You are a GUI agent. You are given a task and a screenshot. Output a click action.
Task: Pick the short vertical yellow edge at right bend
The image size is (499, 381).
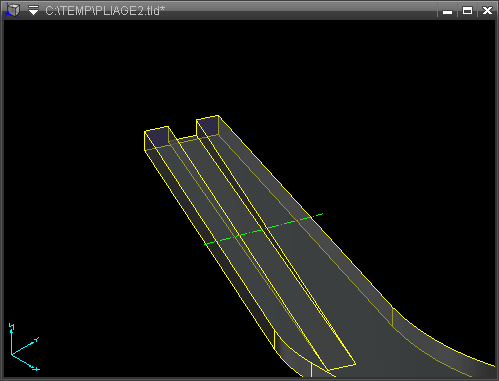tap(393, 317)
